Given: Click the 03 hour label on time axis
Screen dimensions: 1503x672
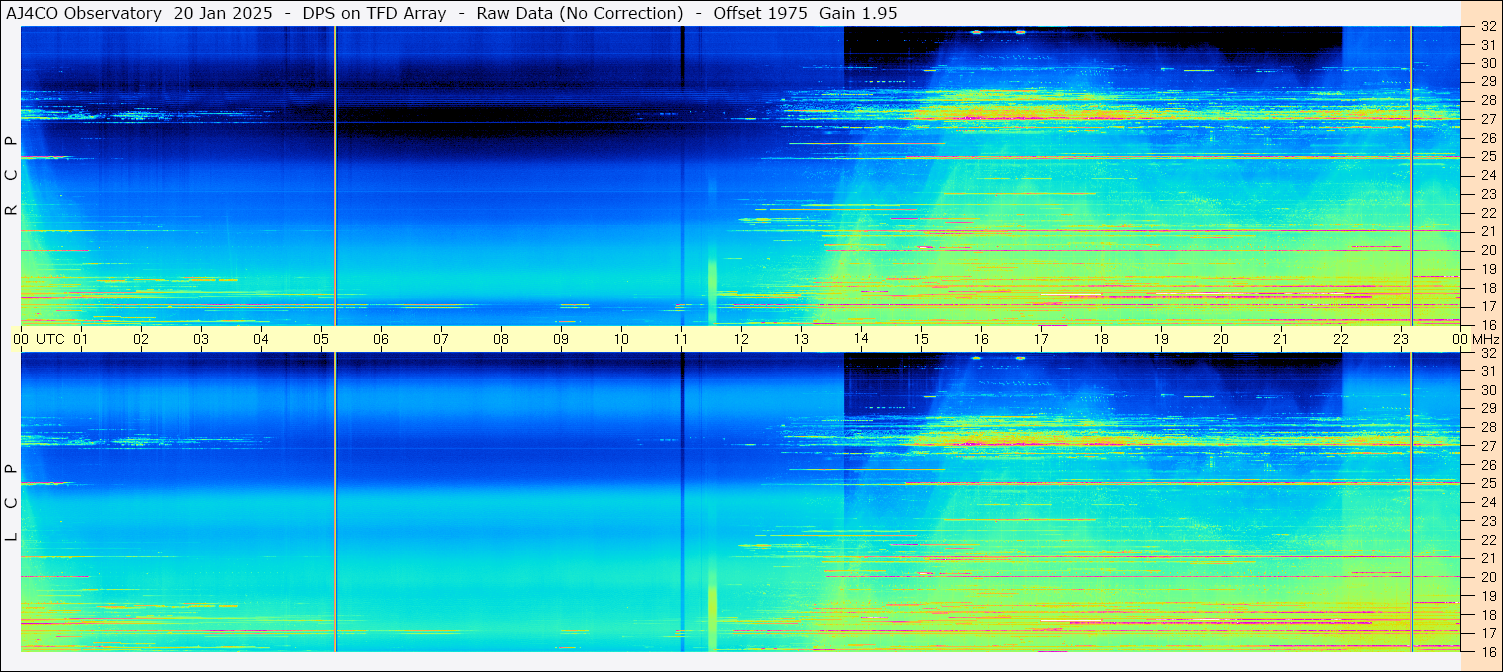Looking at the screenshot, I should click(x=201, y=339).
